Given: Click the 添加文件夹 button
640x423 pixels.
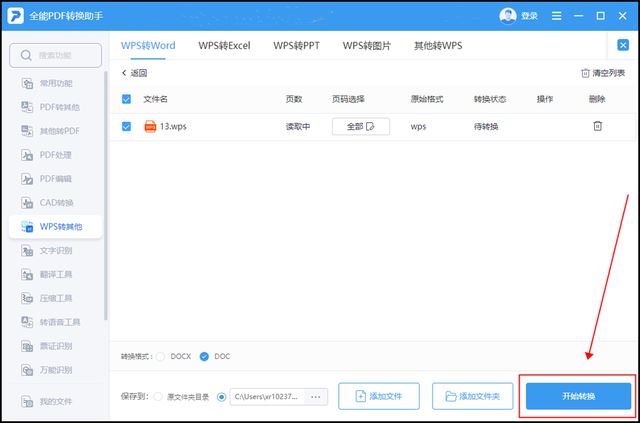Looking at the screenshot, I should pos(473,396).
